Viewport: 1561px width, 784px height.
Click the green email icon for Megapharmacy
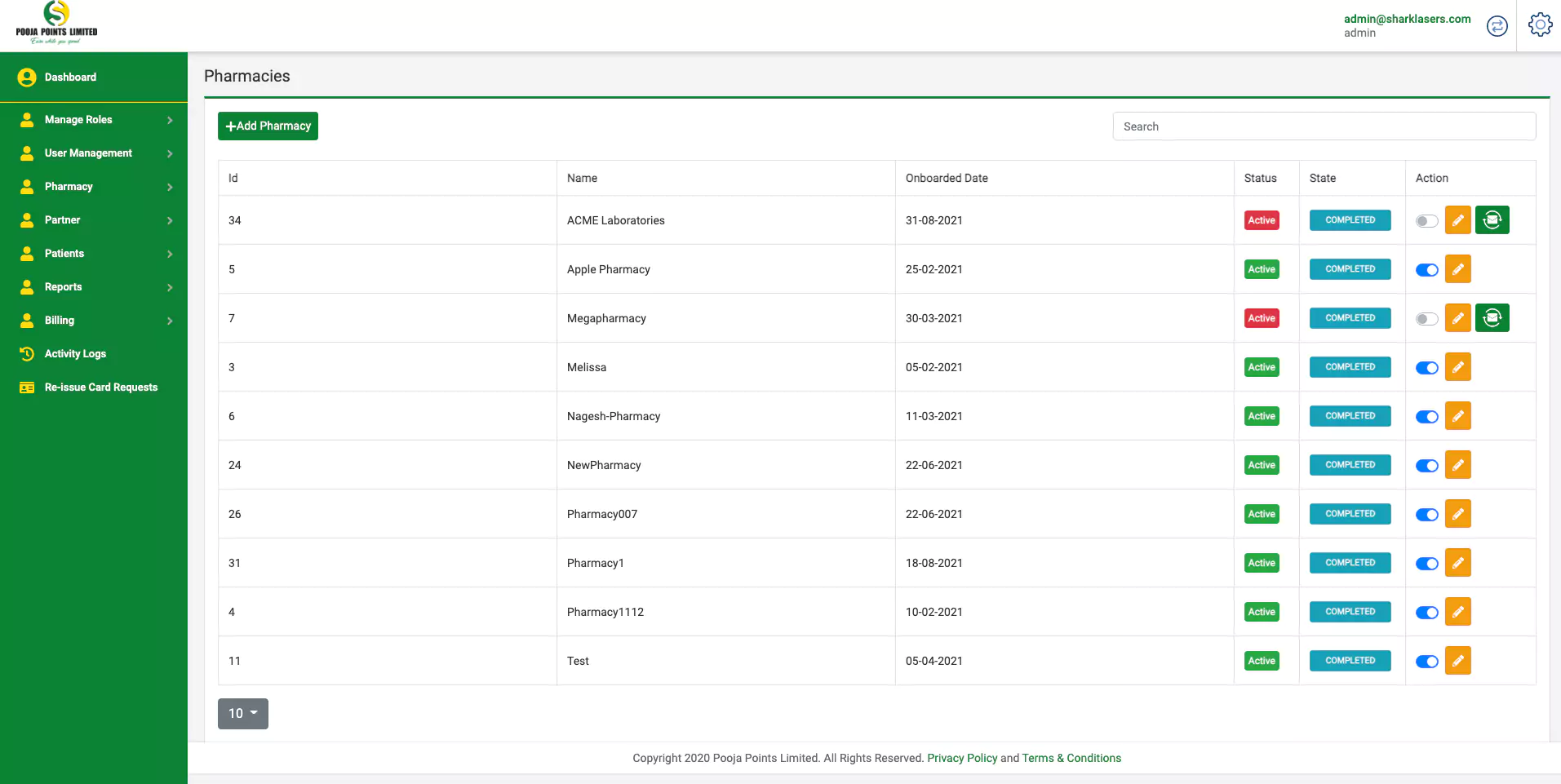1492,318
